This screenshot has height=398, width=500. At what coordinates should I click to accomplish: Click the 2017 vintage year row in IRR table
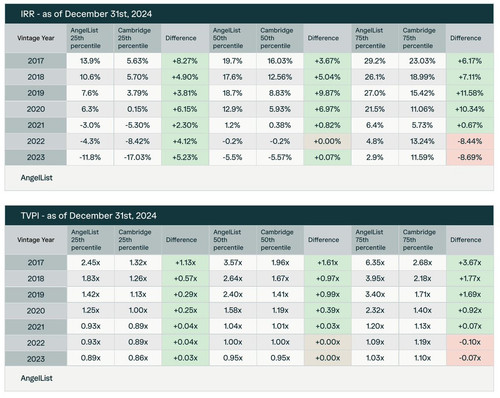point(249,61)
